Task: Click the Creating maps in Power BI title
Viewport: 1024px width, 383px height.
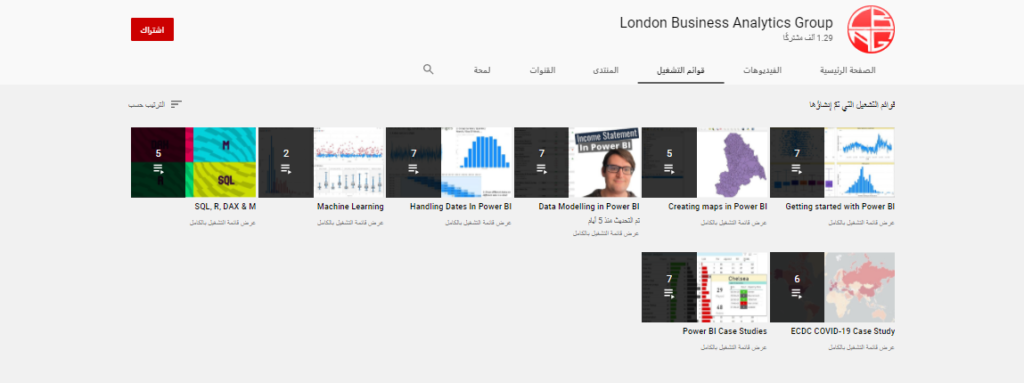Action: [718, 207]
